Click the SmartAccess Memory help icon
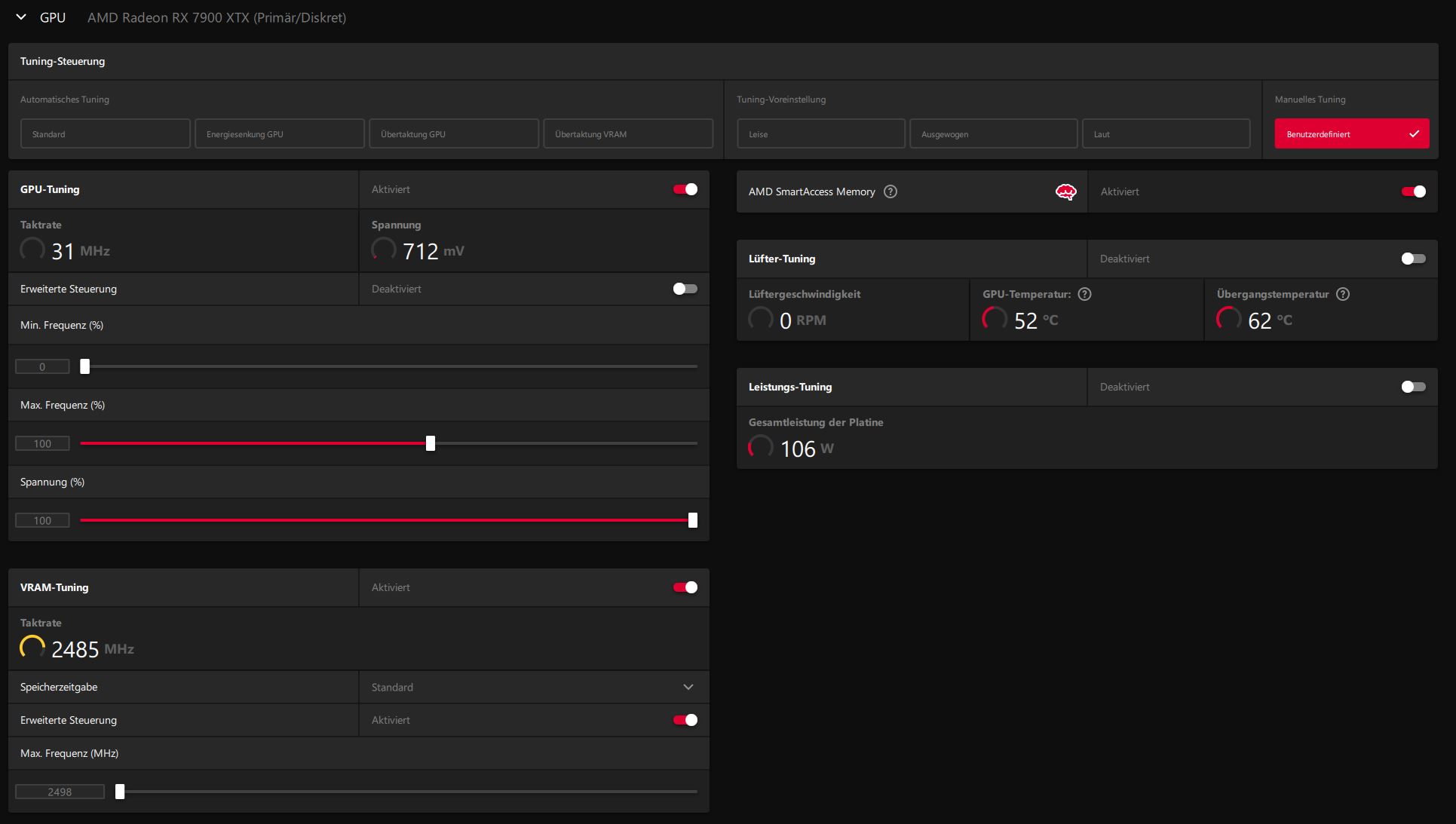 (x=890, y=191)
